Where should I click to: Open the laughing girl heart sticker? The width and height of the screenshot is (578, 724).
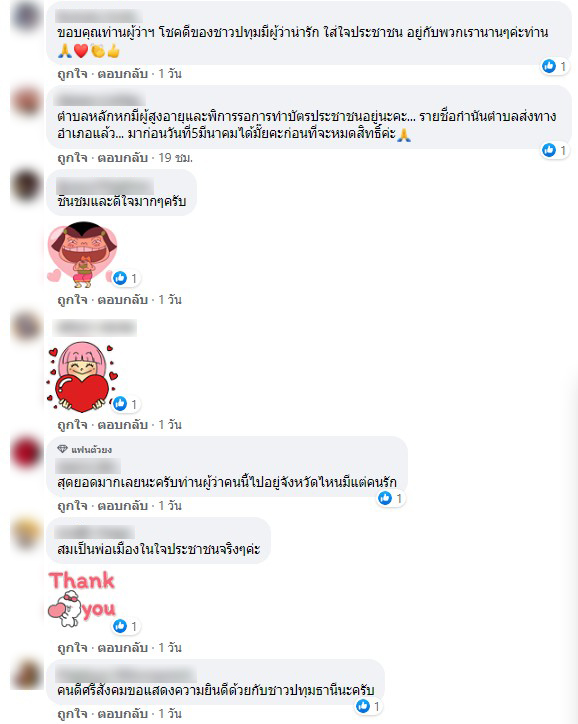(x=82, y=255)
